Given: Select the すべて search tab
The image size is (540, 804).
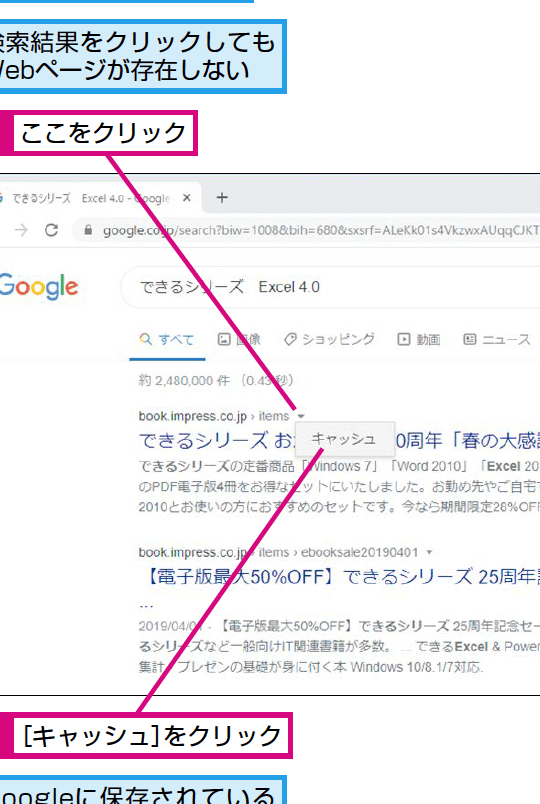Looking at the screenshot, I should (x=167, y=339).
